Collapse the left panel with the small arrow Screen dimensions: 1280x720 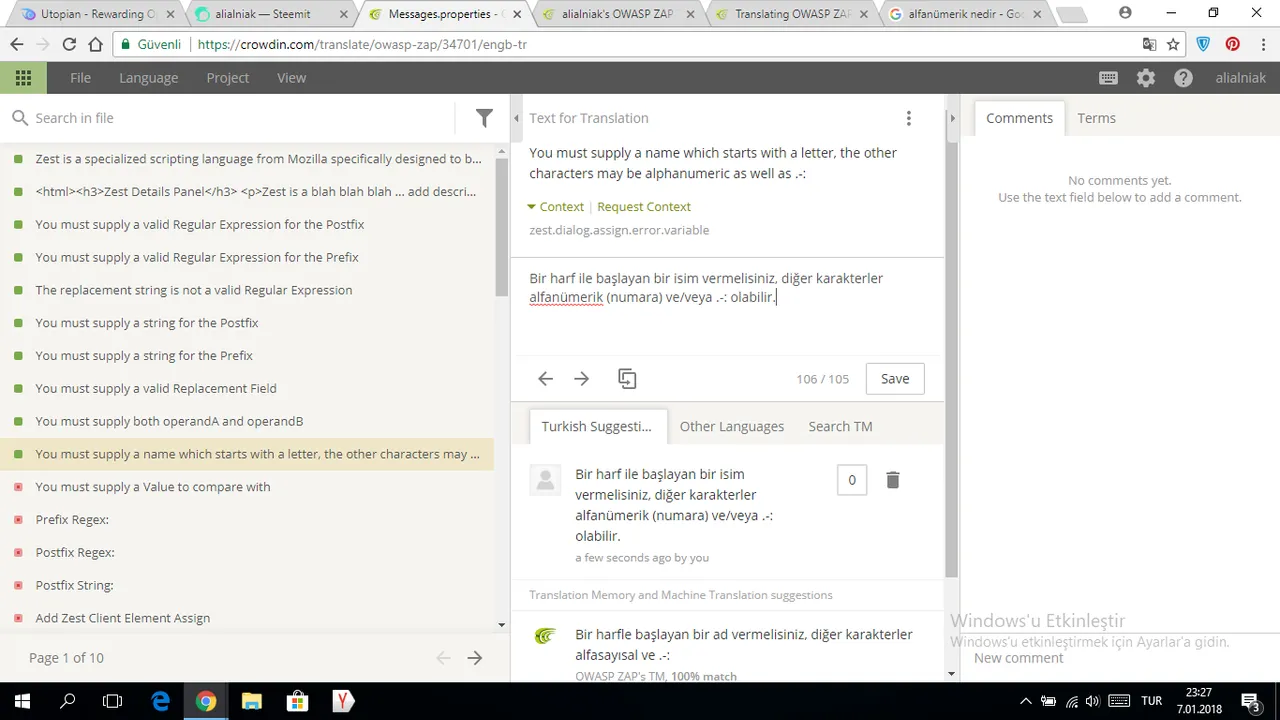517,118
